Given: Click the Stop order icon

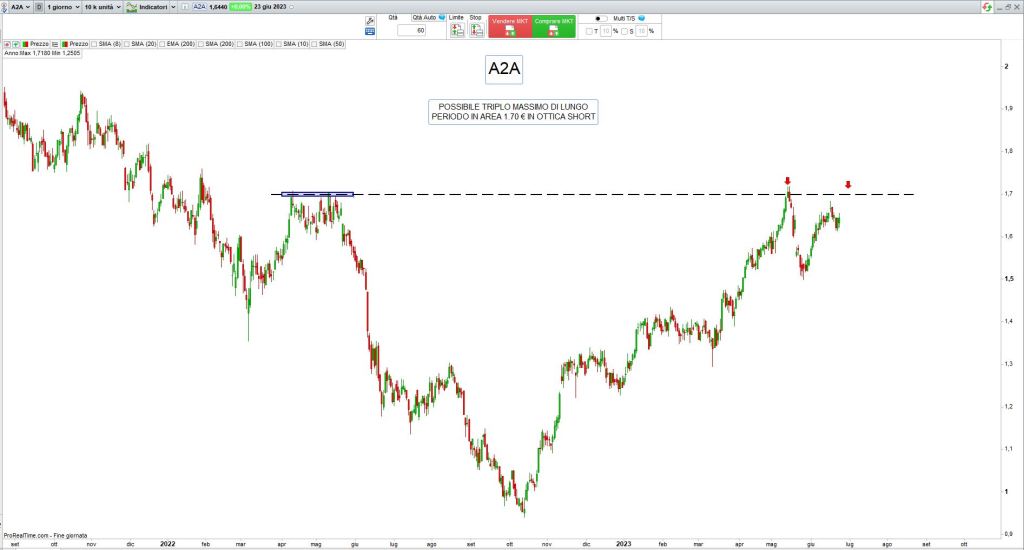Looking at the screenshot, I should tap(476, 30).
